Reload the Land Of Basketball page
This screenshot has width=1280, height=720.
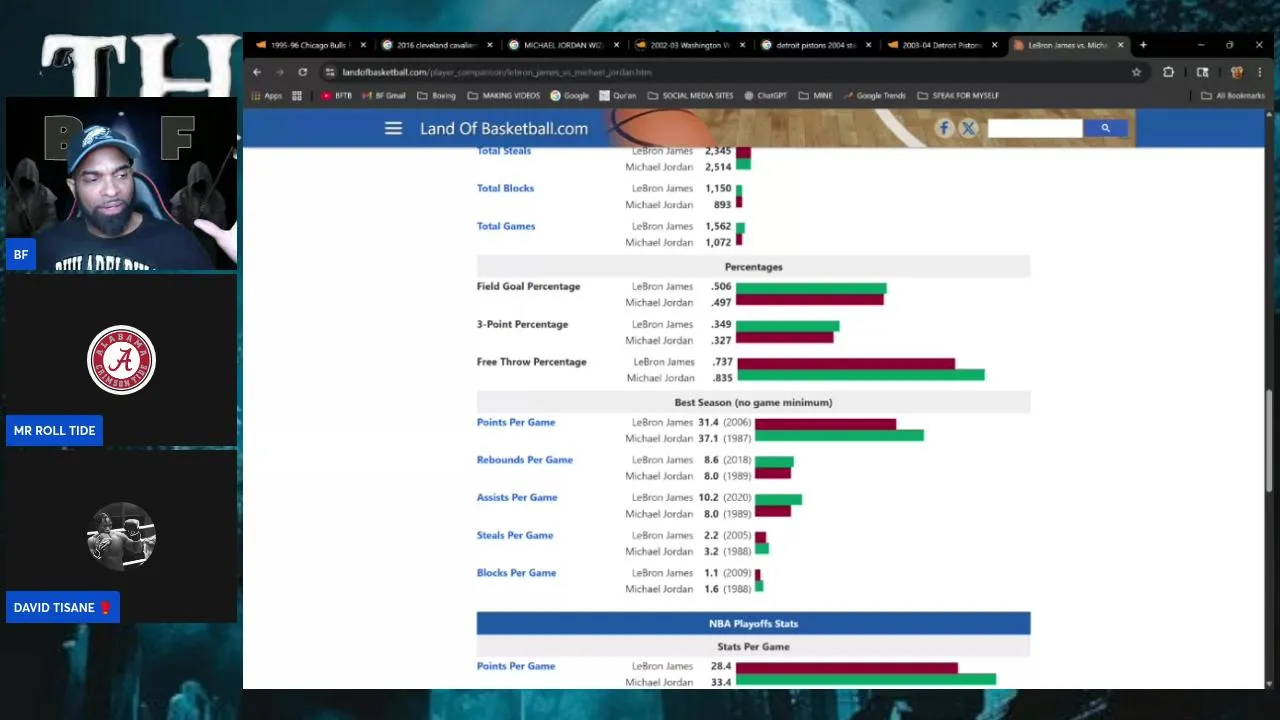[302, 72]
